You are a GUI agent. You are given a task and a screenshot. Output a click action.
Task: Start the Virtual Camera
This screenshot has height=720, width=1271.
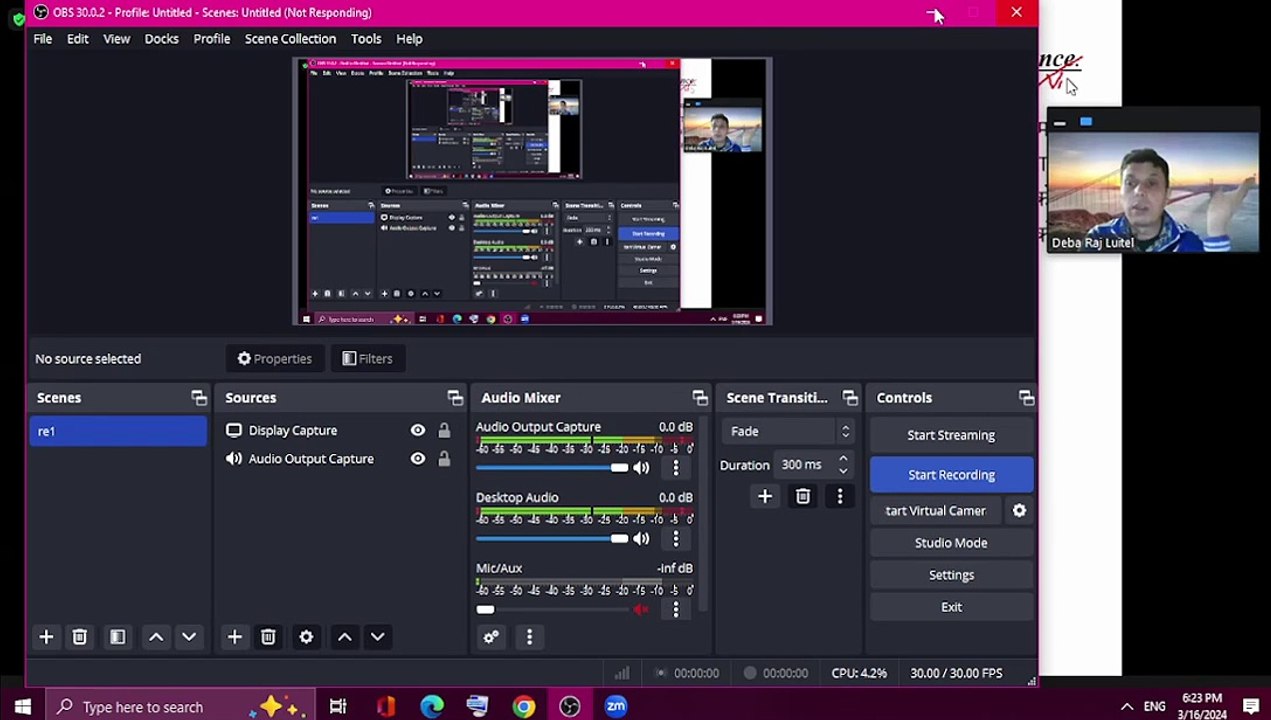tap(936, 511)
